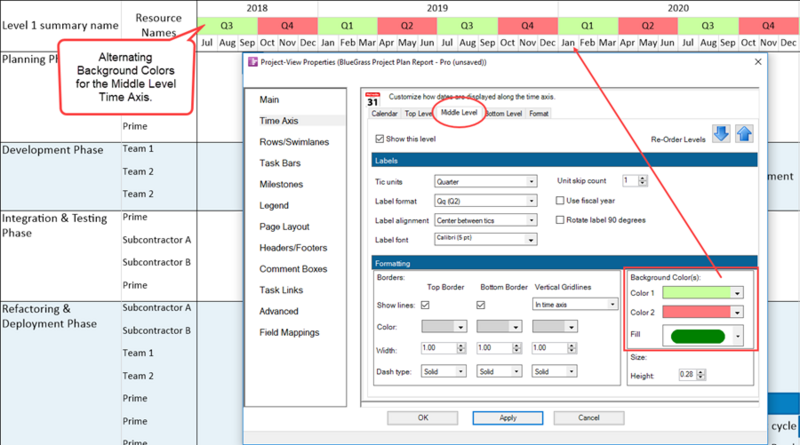Open the Headers/Footers settings page

pyautogui.click(x=293, y=248)
